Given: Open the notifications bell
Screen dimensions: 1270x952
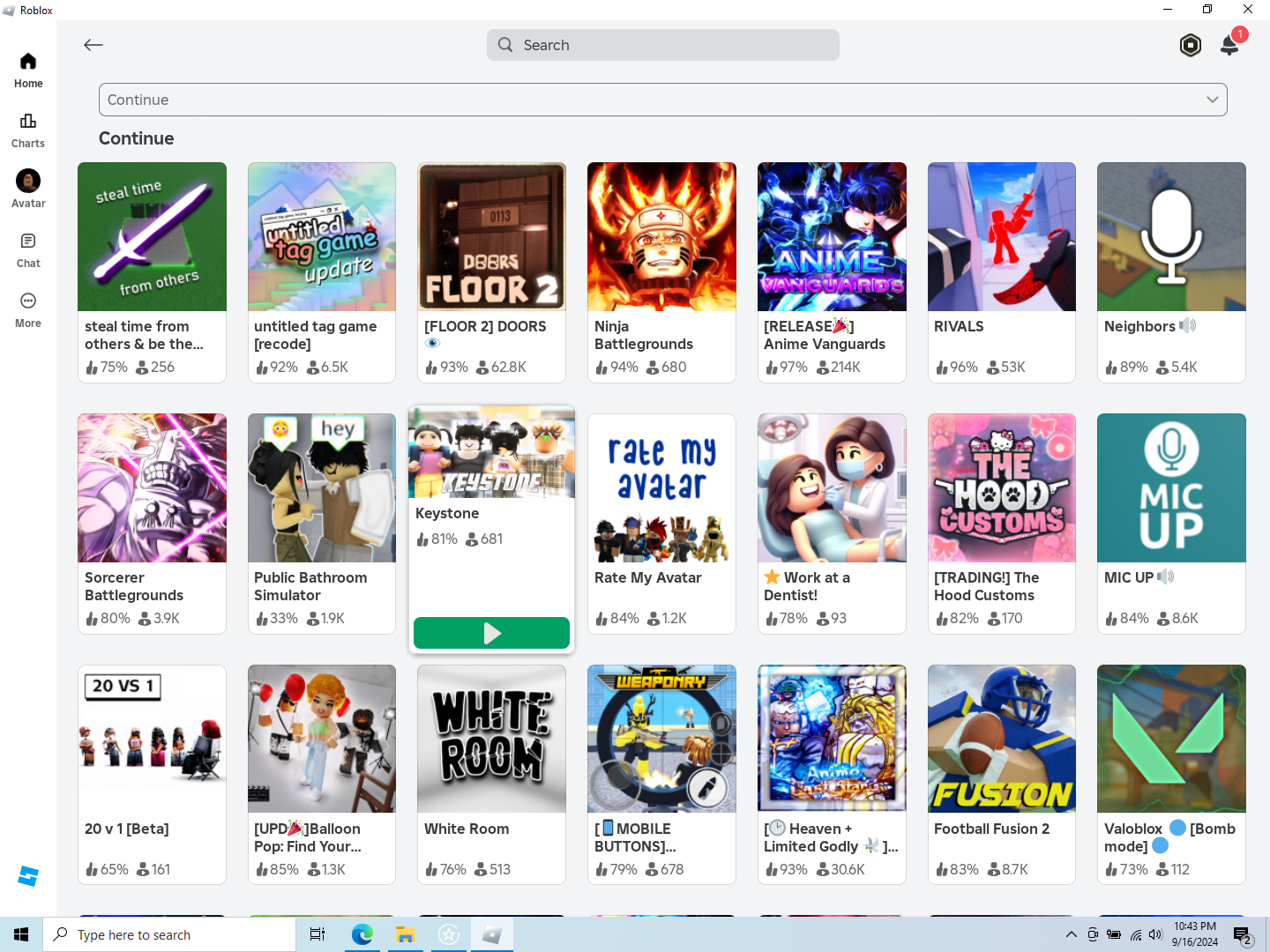Looking at the screenshot, I should click(x=1229, y=45).
